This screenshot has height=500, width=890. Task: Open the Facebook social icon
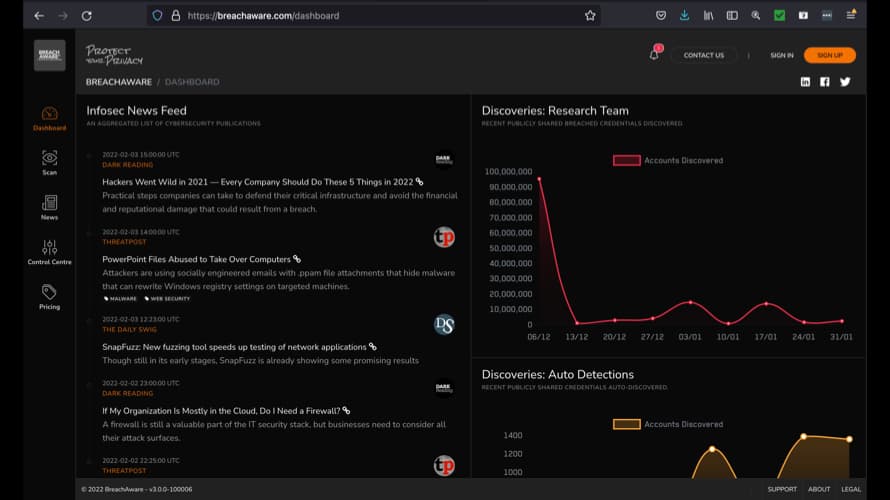click(x=825, y=82)
